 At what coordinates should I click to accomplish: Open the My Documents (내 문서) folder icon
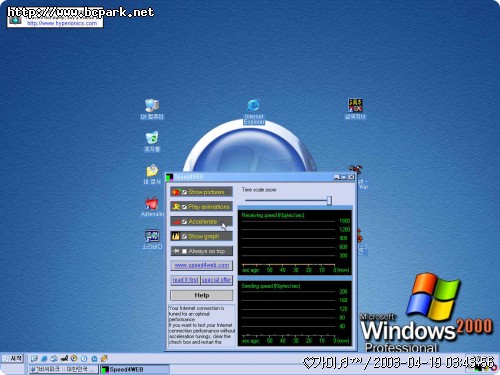tap(152, 174)
